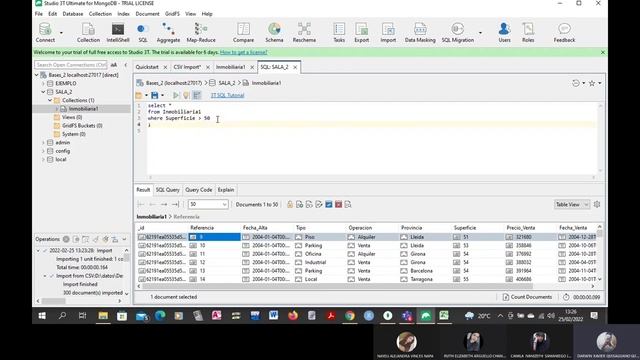The width and height of the screenshot is (640, 360).
Task: Open the Users manager
Action: pos(504,33)
